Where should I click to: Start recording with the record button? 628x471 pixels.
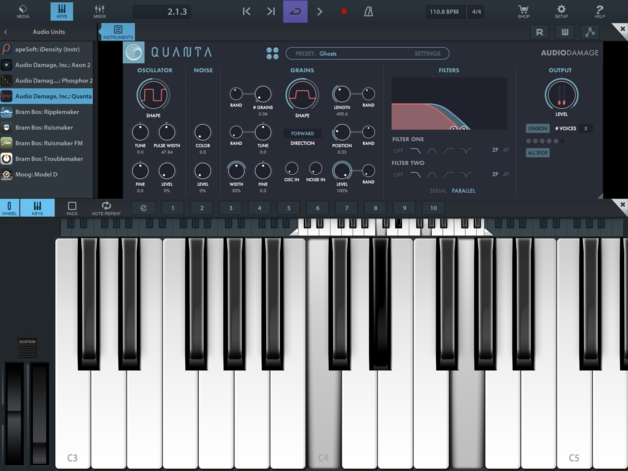click(344, 11)
